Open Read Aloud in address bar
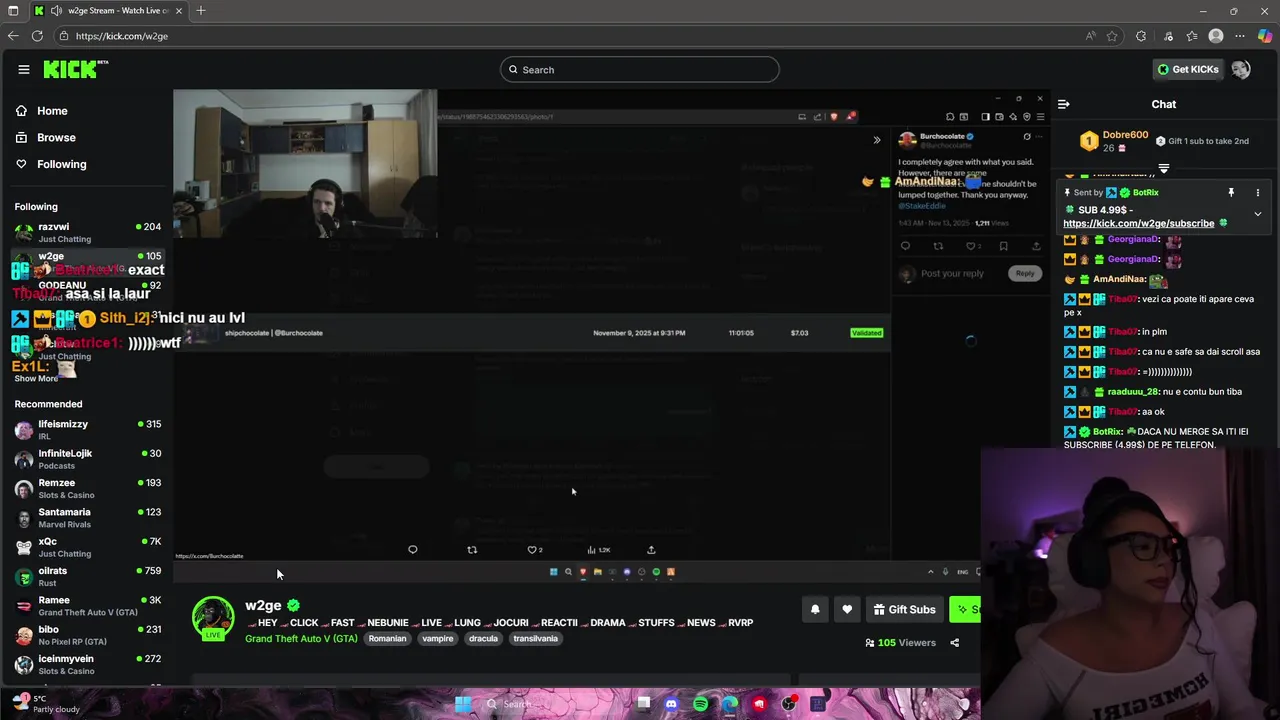This screenshot has width=1280, height=720. pos(1090,36)
